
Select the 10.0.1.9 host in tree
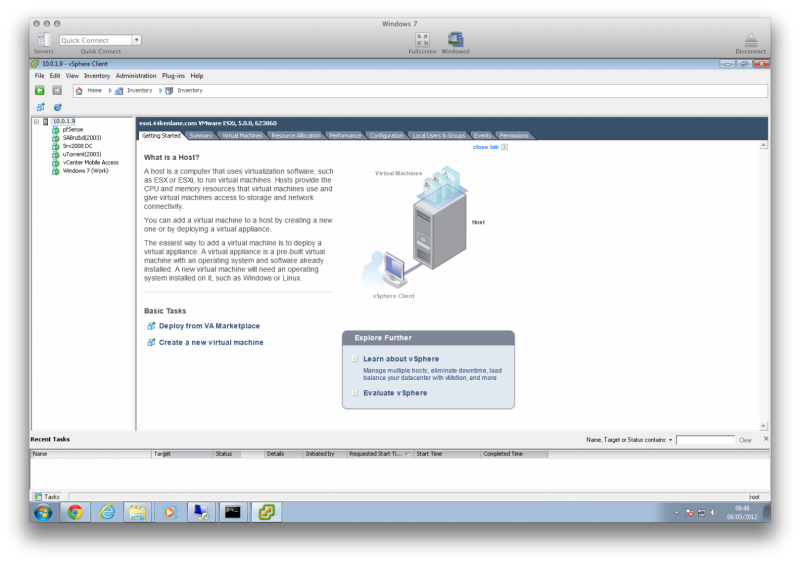(64, 121)
